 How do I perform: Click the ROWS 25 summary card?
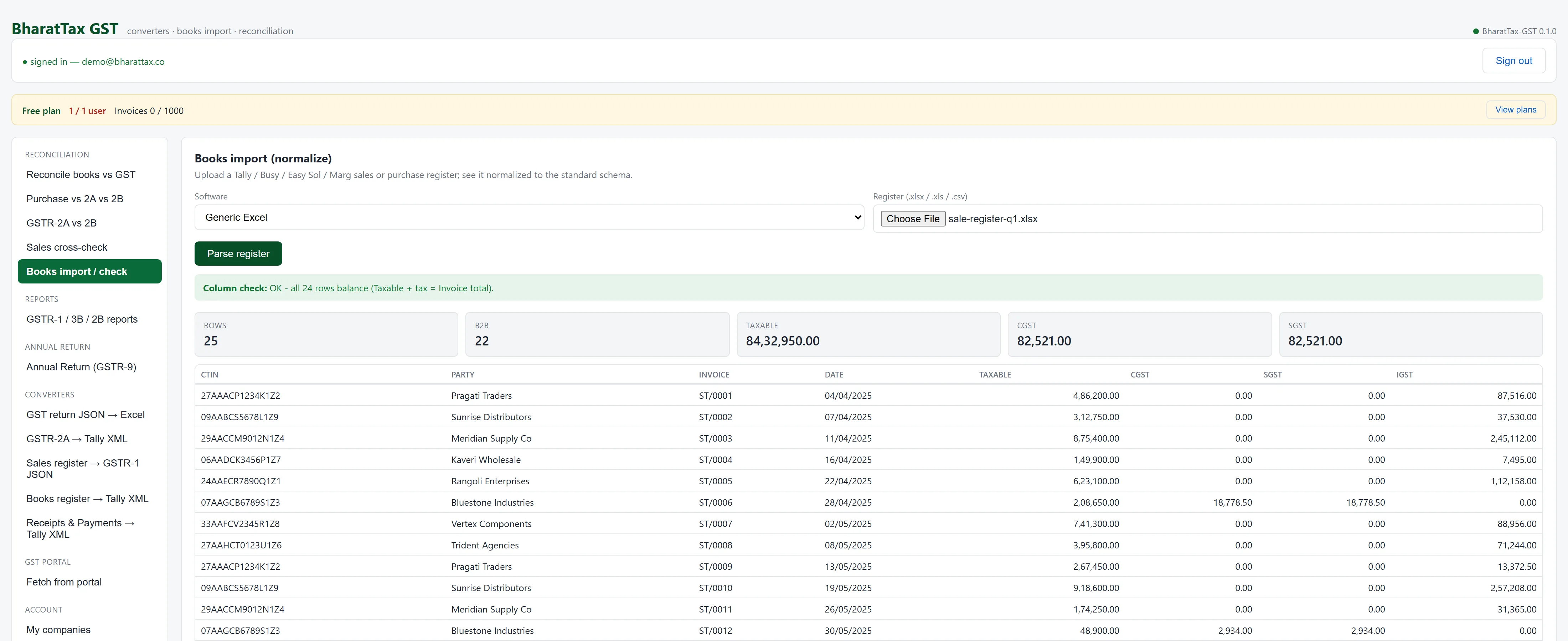tap(326, 334)
